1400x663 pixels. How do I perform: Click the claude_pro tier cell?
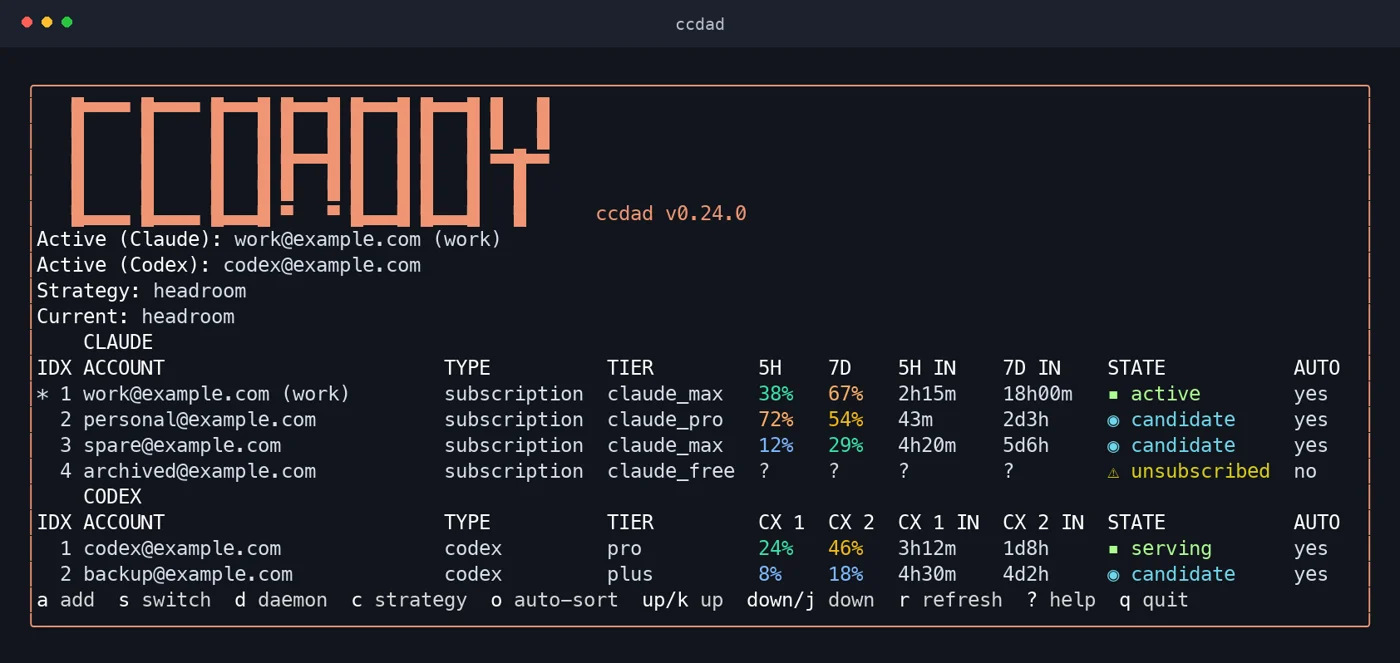(x=665, y=420)
